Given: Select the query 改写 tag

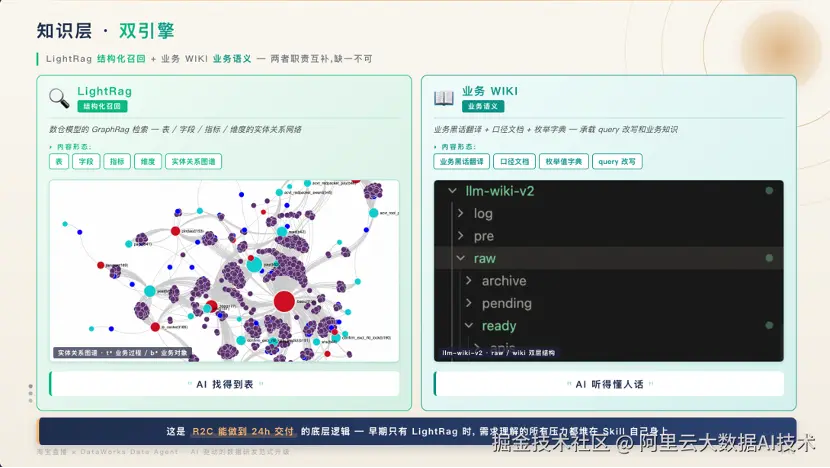Looking at the screenshot, I should [617, 161].
